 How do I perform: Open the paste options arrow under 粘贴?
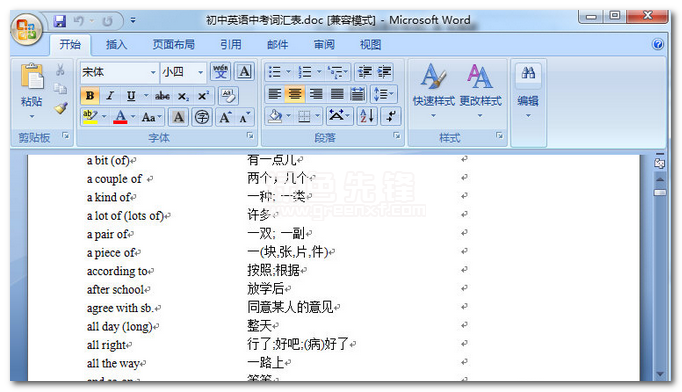(x=32, y=116)
